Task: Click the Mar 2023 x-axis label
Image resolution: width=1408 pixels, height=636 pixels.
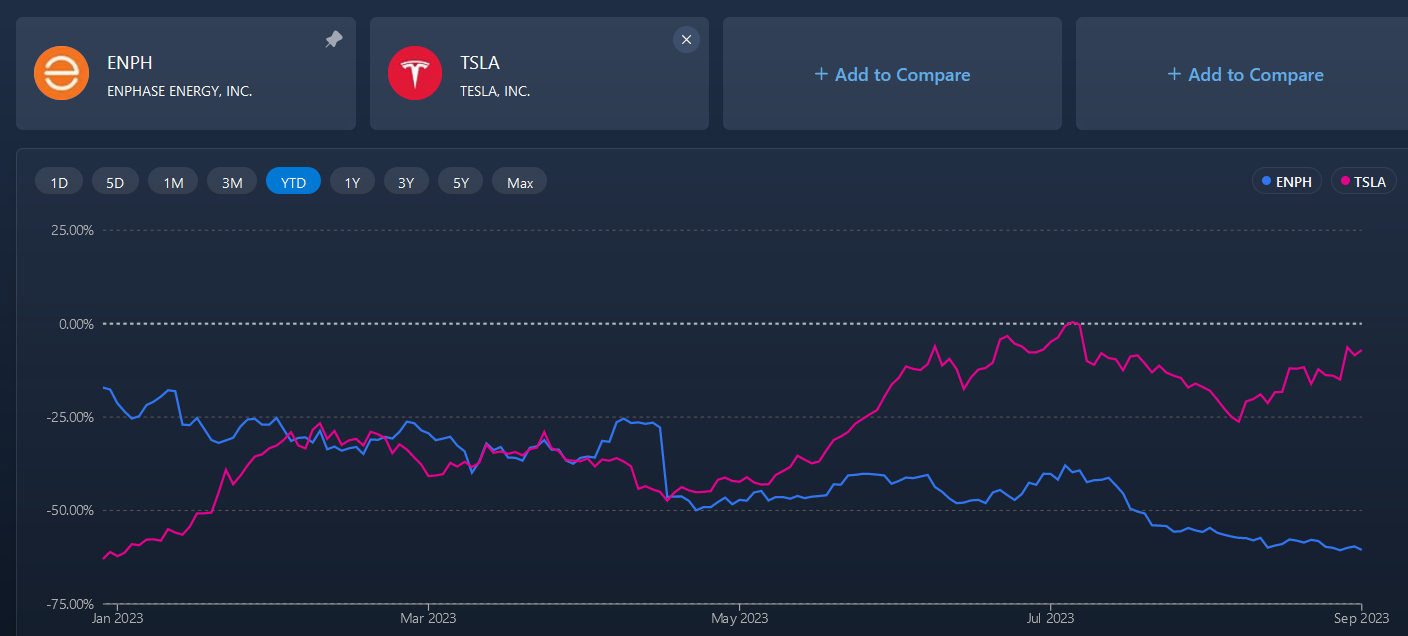Action: 427,618
